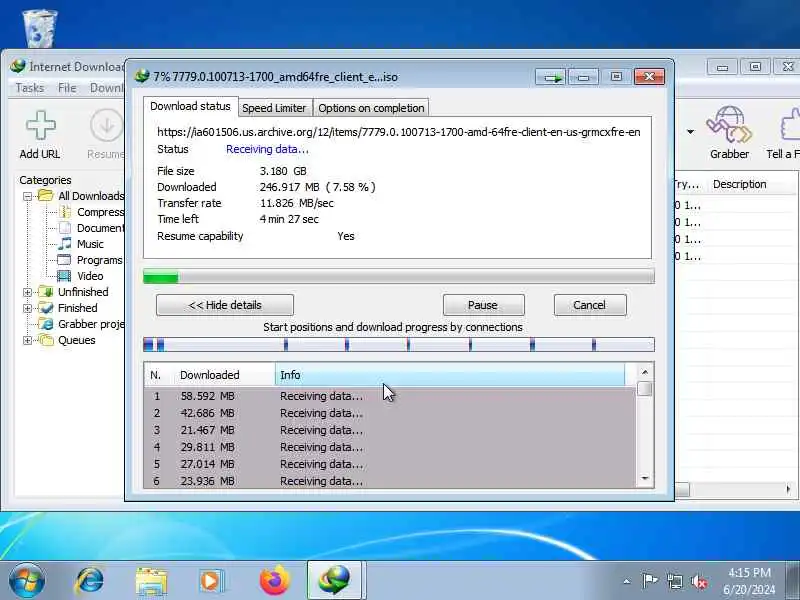The height and width of the screenshot is (600, 800).
Task: Expand the Unfinished tree node
Action: click(x=28, y=292)
